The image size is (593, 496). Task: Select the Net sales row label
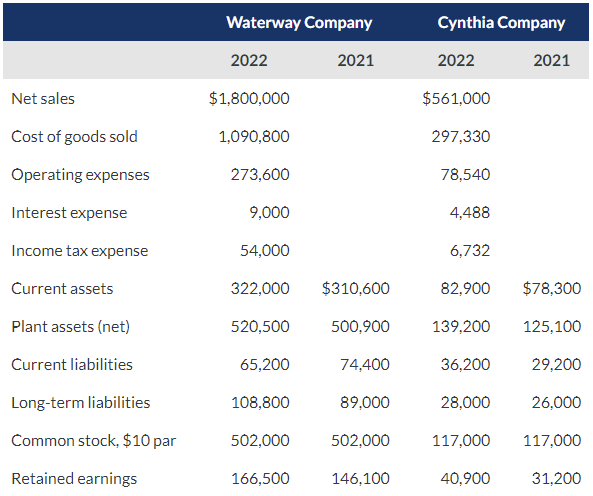43,99
